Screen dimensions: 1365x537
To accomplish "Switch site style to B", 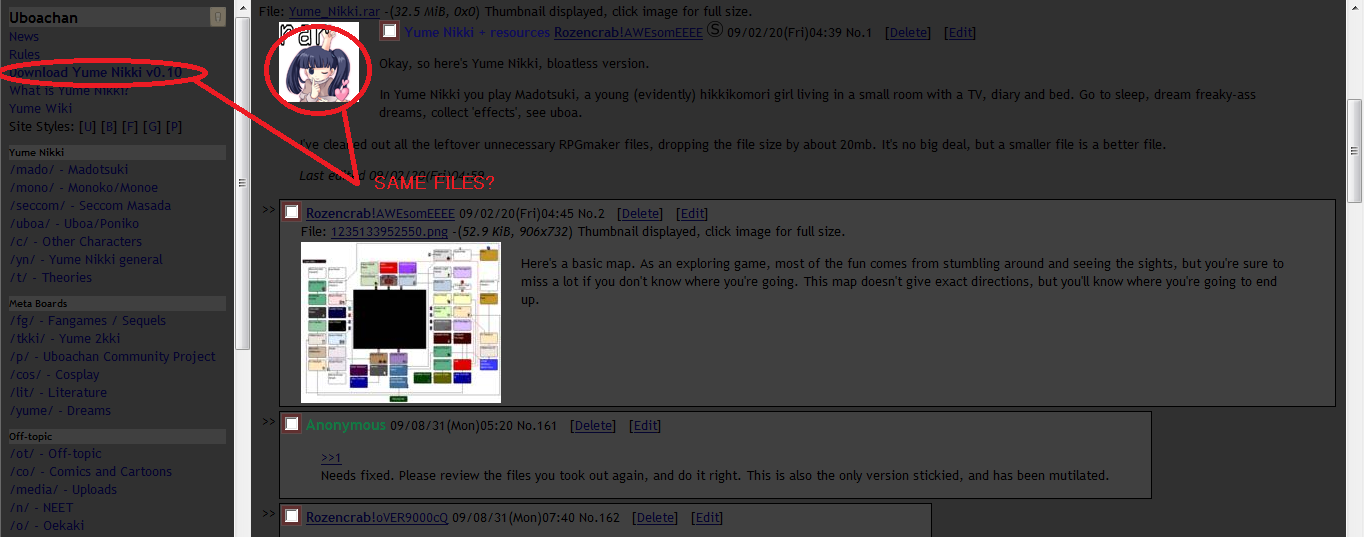I will 110,127.
